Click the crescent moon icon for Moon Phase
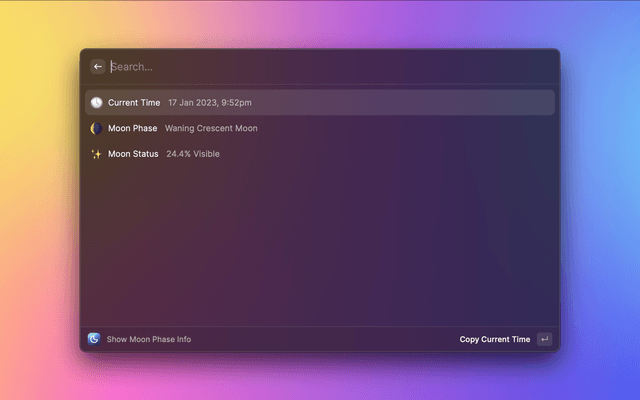Screen dimensions: 640x400 click(x=96, y=129)
